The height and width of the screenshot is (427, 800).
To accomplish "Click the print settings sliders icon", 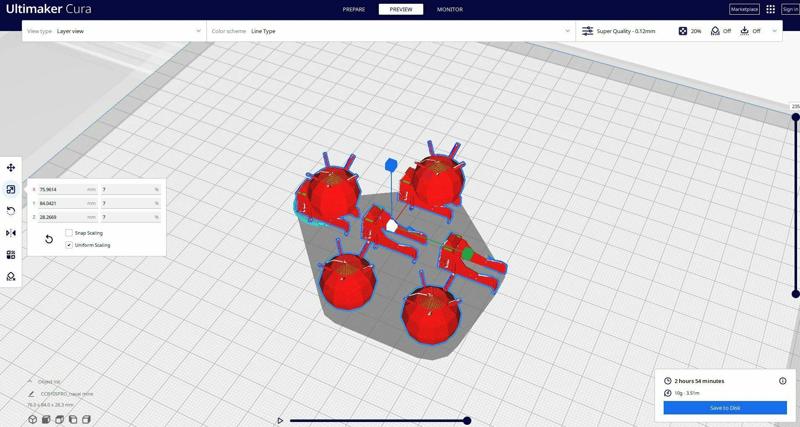I will pyautogui.click(x=588, y=31).
